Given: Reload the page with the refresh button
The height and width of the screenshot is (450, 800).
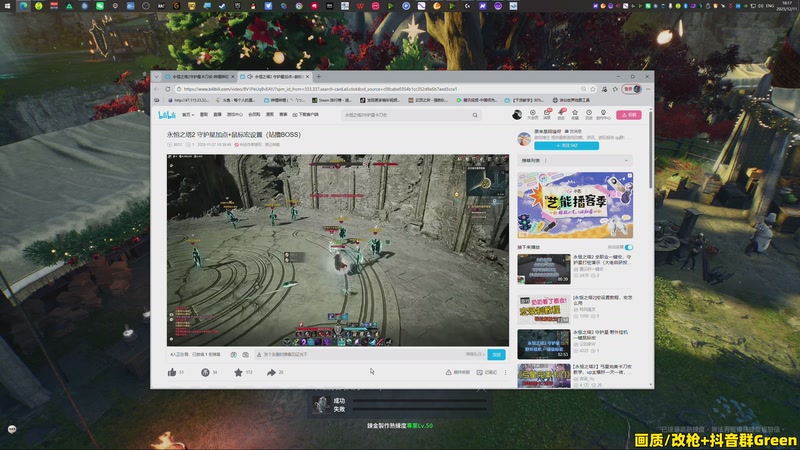Looking at the screenshot, I should (167, 89).
